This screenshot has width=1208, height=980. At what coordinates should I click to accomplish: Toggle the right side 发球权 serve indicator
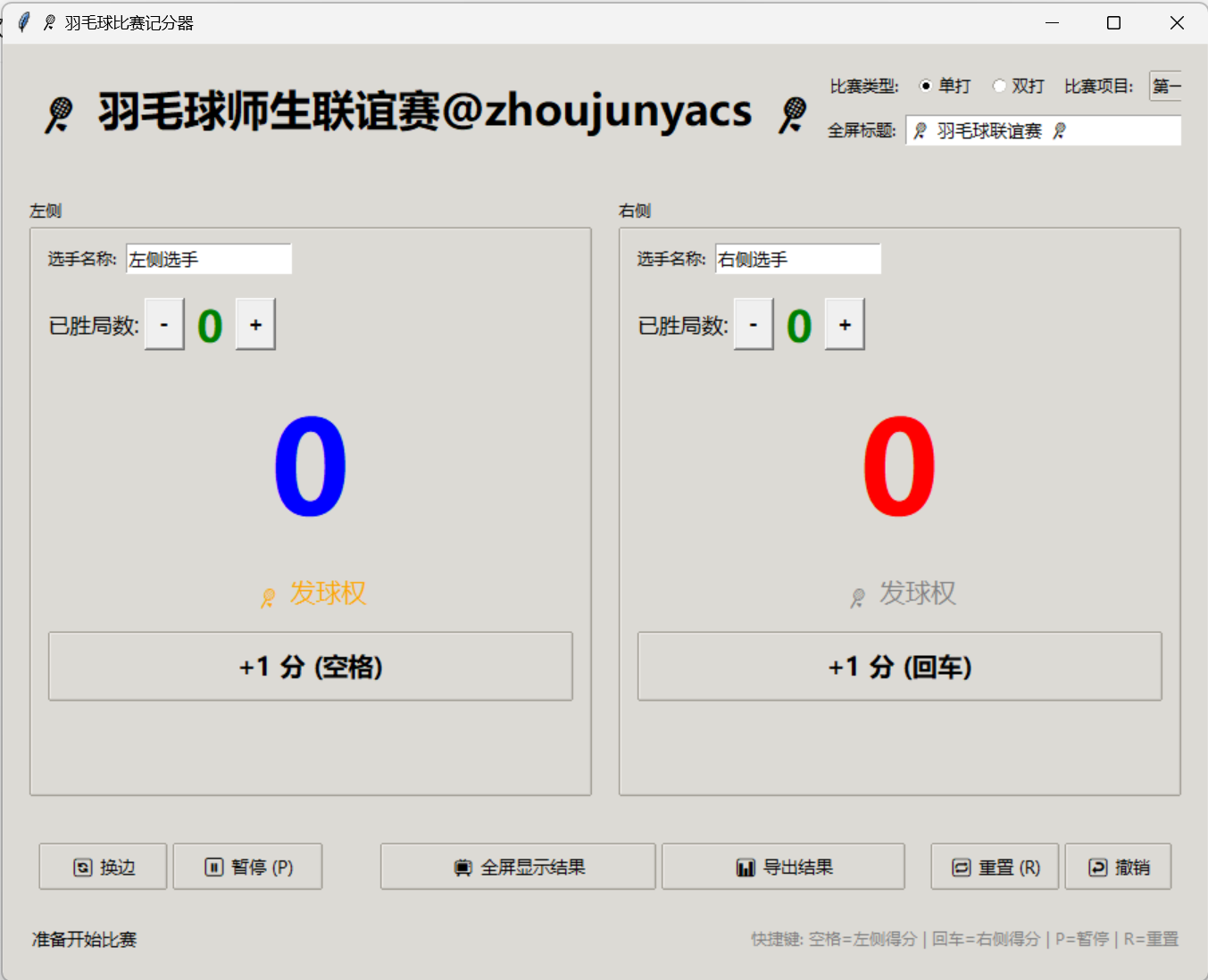[902, 594]
